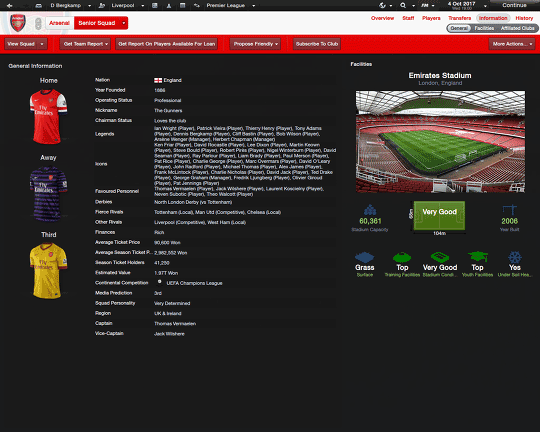
Task: Expand the Senior Squad dropdown arrow
Action: 124,23
